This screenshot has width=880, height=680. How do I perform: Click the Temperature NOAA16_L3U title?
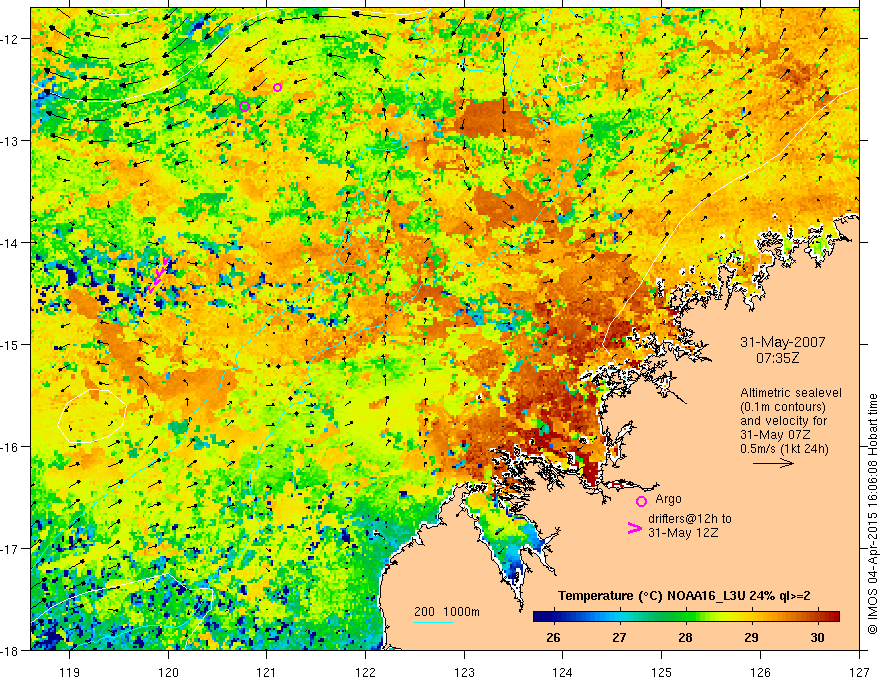(684, 596)
